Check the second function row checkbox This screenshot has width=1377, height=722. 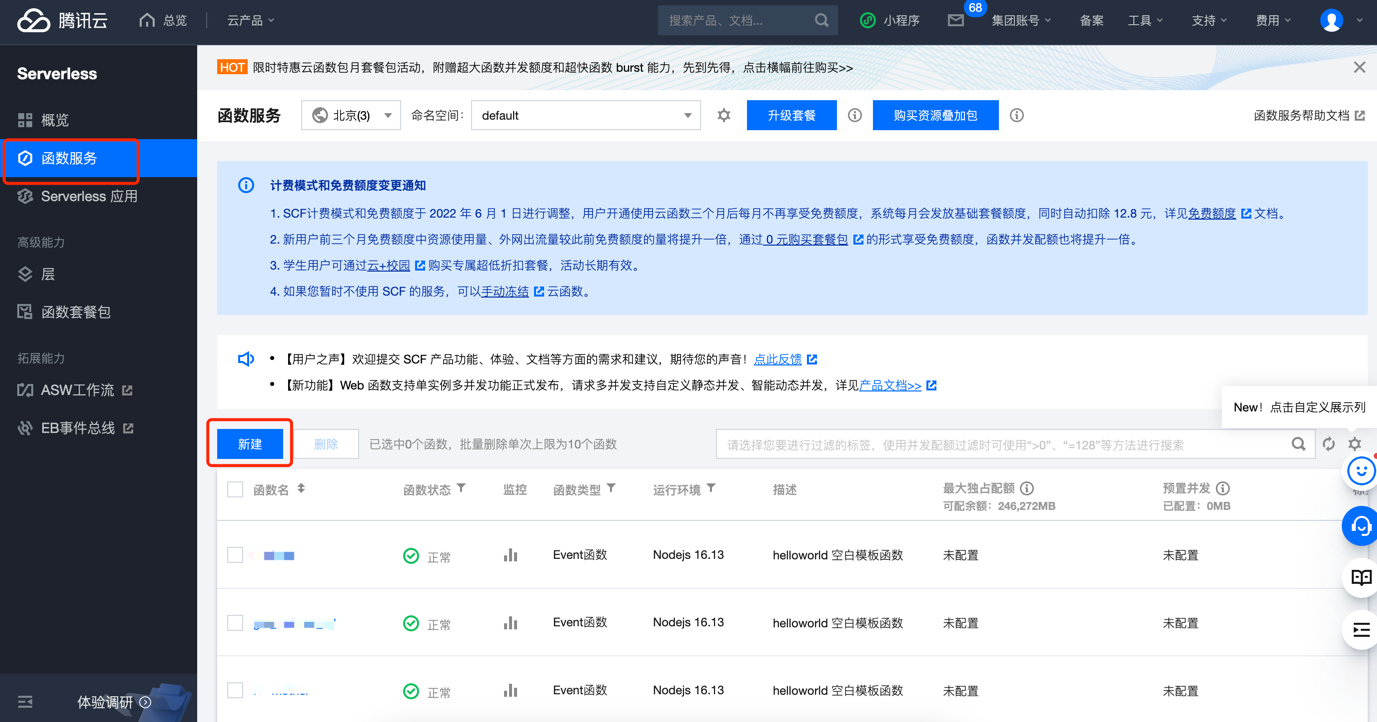(235, 623)
